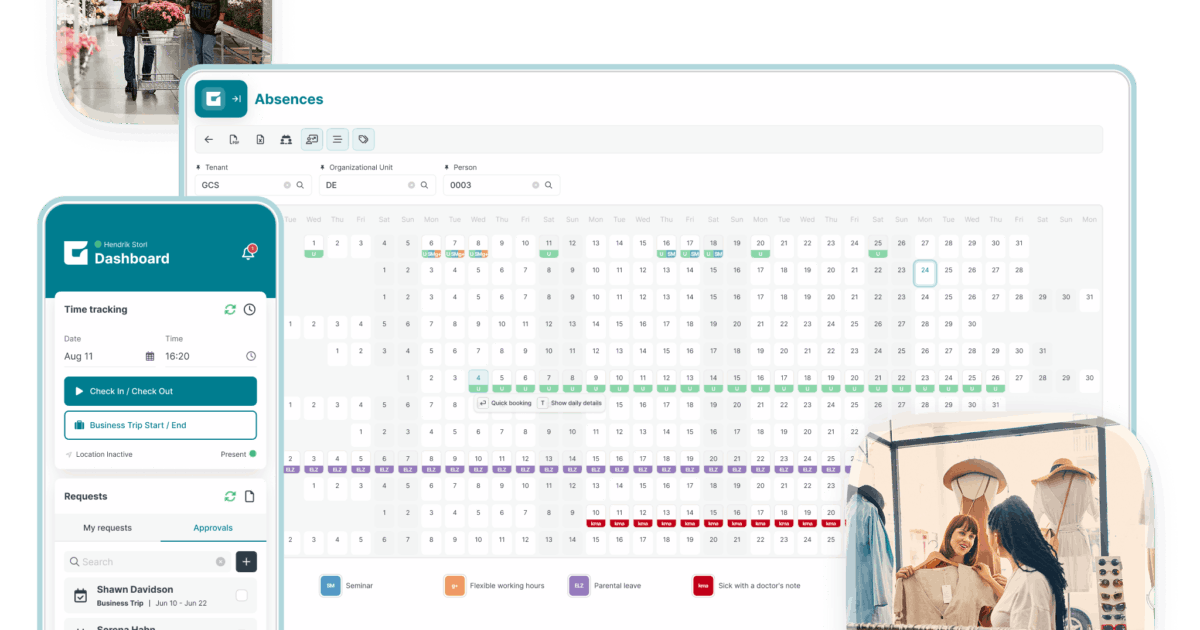Image resolution: width=1200 pixels, height=630 pixels.
Task: Clear the Tenant field value
Action: 287,185
